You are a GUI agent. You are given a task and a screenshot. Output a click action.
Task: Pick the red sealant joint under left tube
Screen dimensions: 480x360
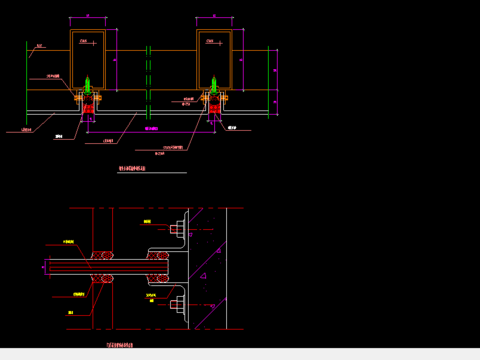click(x=88, y=108)
